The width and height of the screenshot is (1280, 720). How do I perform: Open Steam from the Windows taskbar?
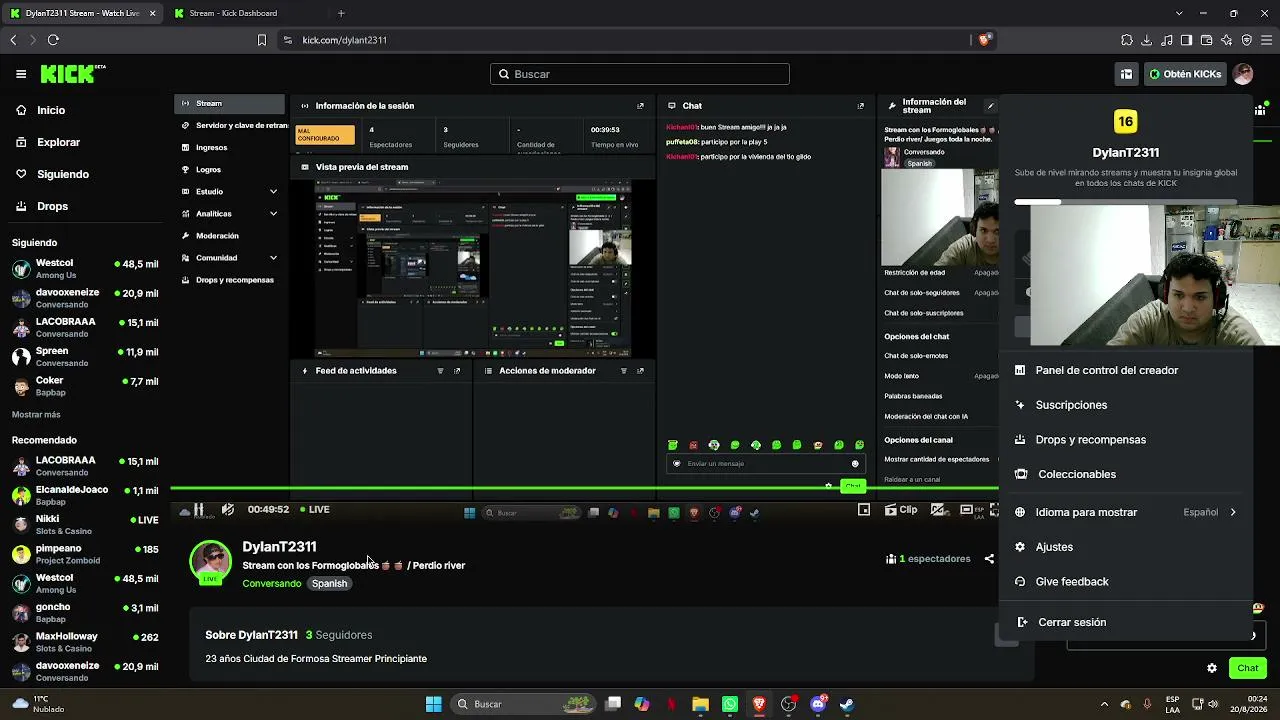click(x=847, y=704)
